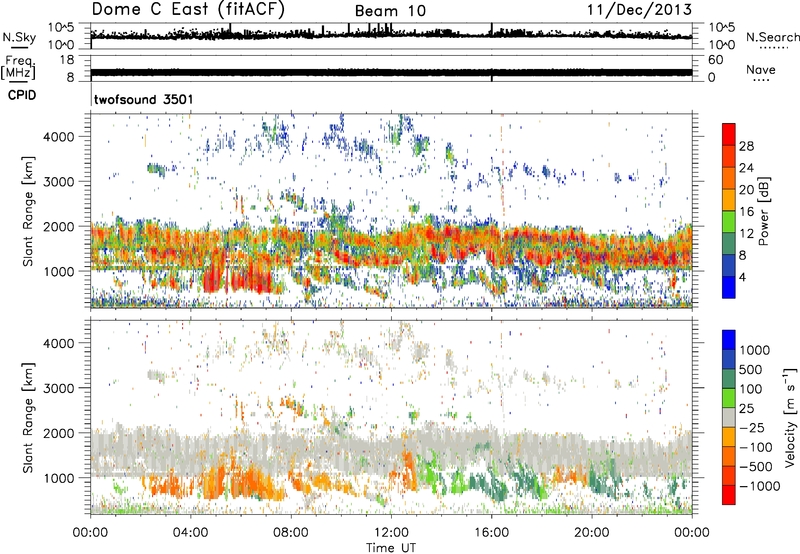Click the 'N.Sky' legend label

(19, 37)
